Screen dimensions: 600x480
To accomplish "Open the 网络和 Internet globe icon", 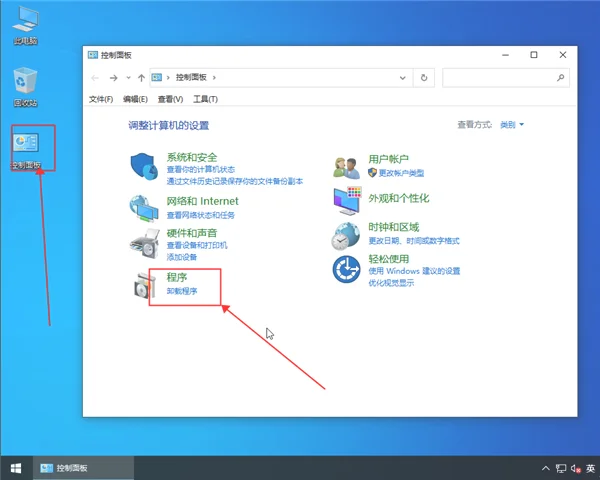I will [x=144, y=208].
